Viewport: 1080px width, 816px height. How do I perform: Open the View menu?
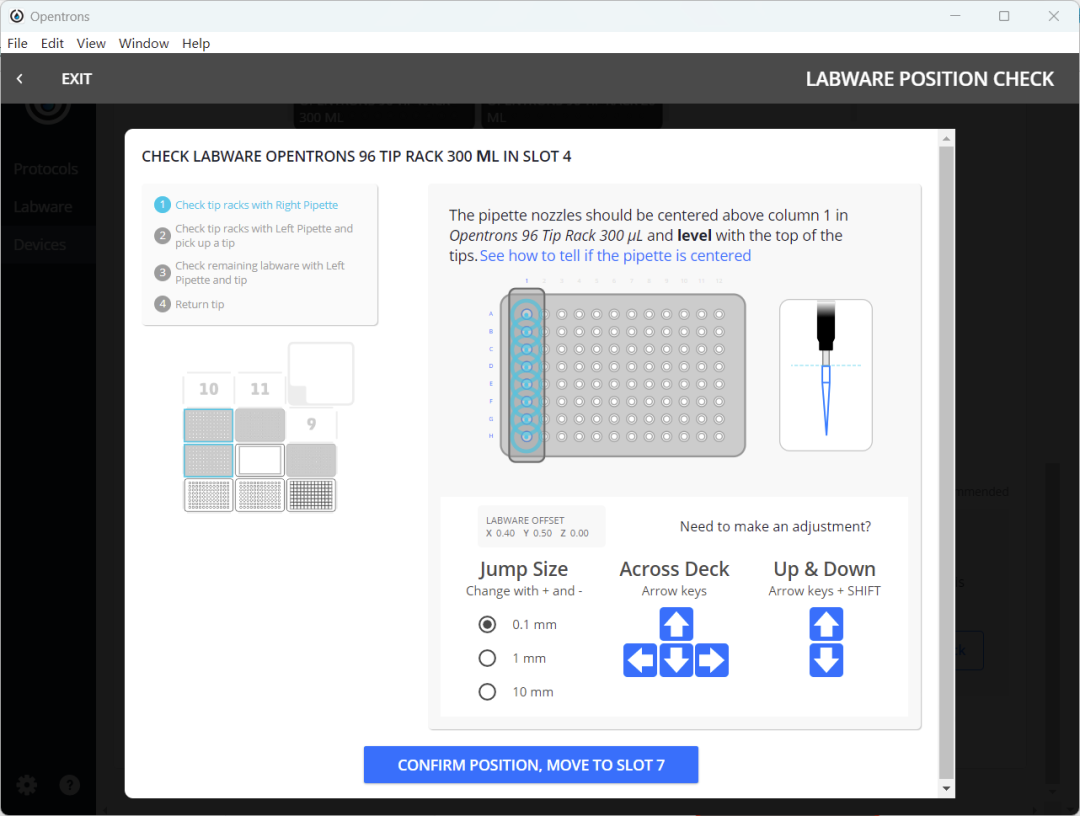[x=91, y=43]
